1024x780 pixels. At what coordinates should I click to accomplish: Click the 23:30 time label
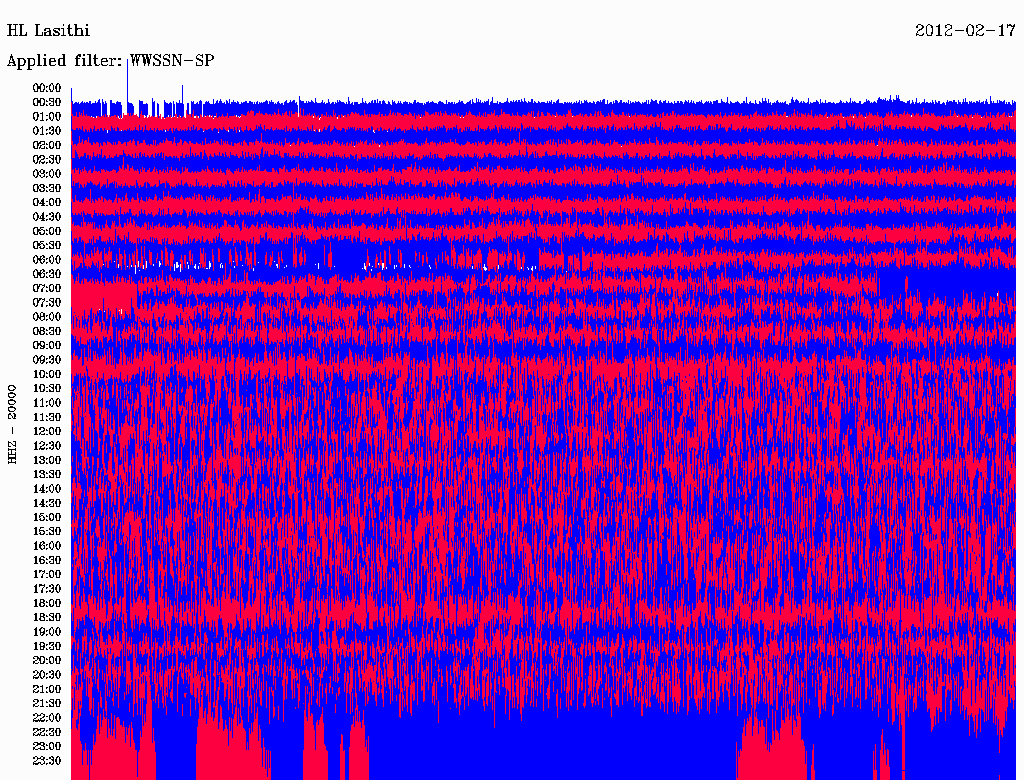[x=47, y=760]
